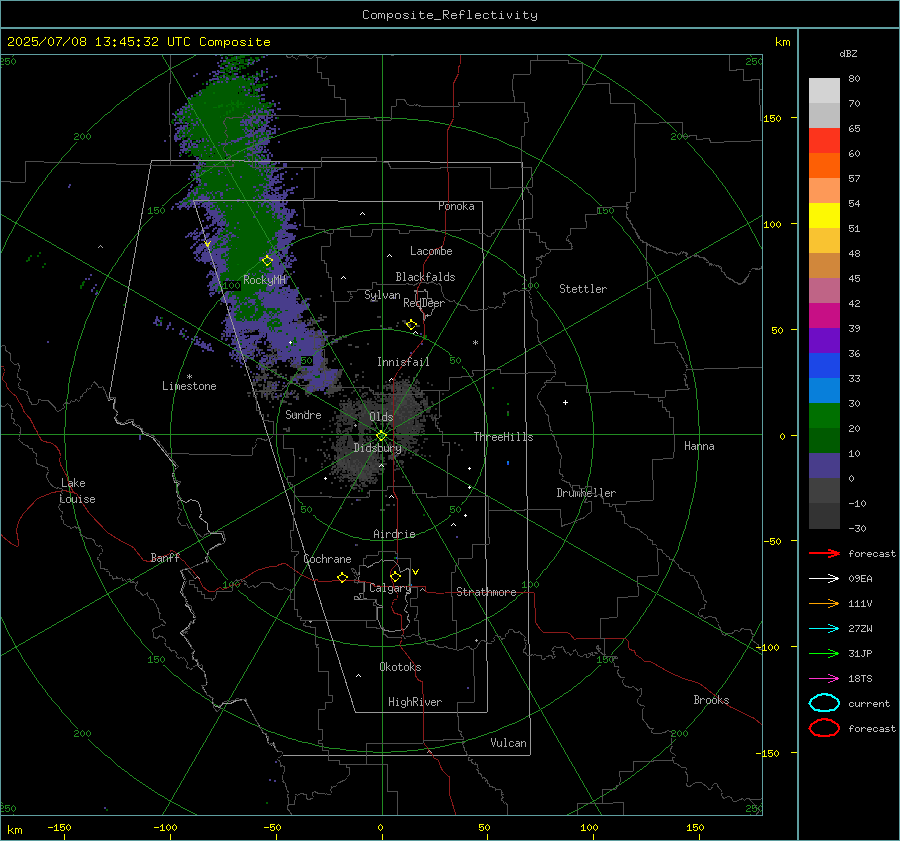Click the ThreeHills city label
900x841 pixels.
[x=503, y=437]
